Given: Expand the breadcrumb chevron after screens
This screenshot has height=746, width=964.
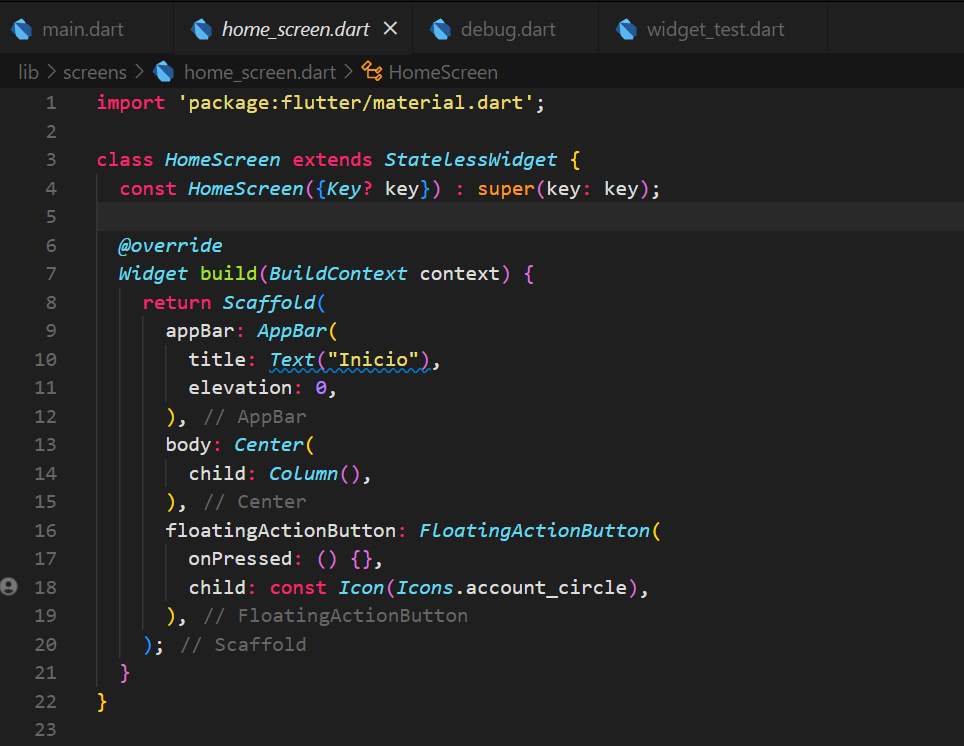Looking at the screenshot, I should (x=140, y=73).
